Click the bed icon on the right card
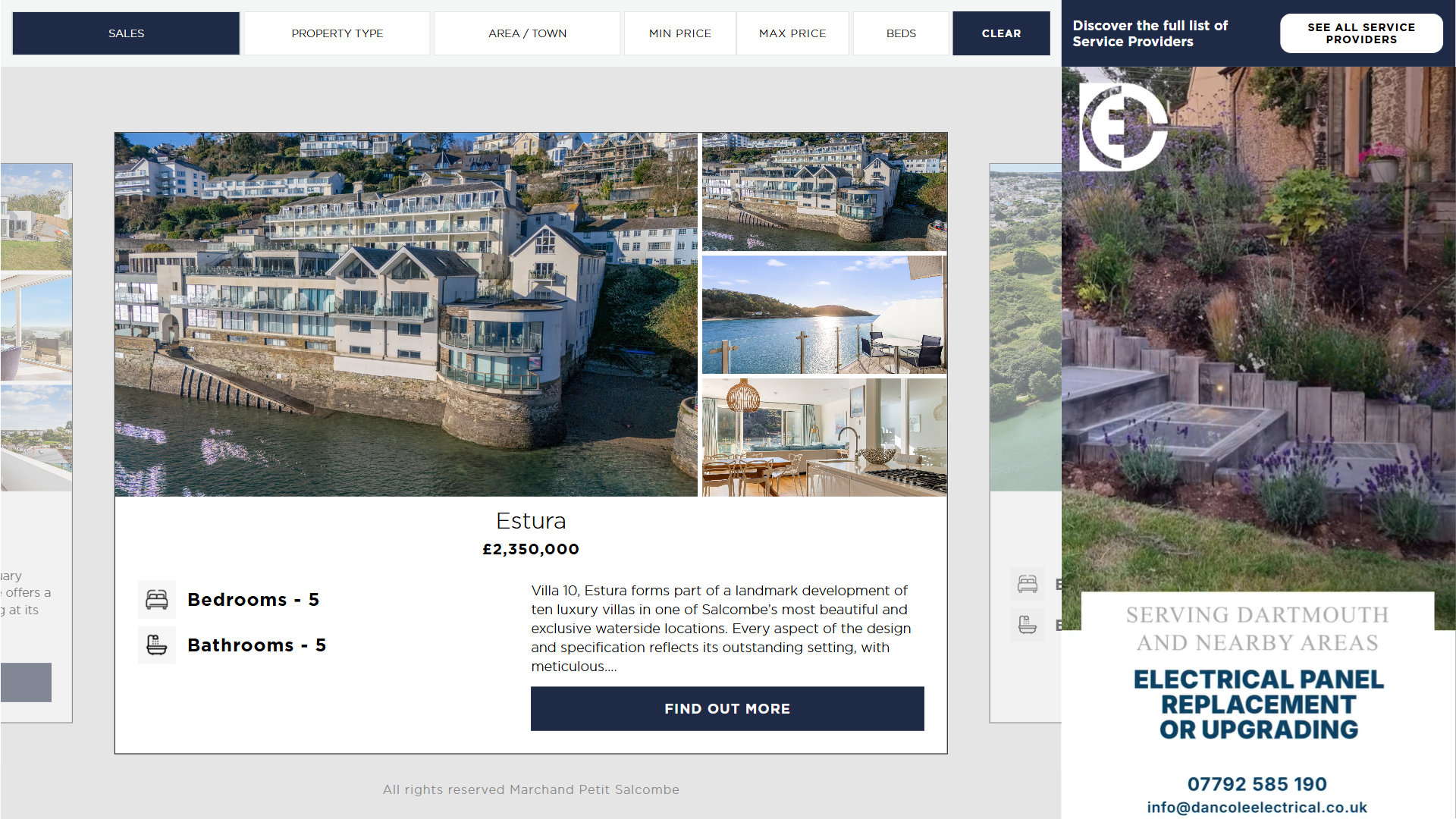The image size is (1456, 819). [x=1028, y=584]
